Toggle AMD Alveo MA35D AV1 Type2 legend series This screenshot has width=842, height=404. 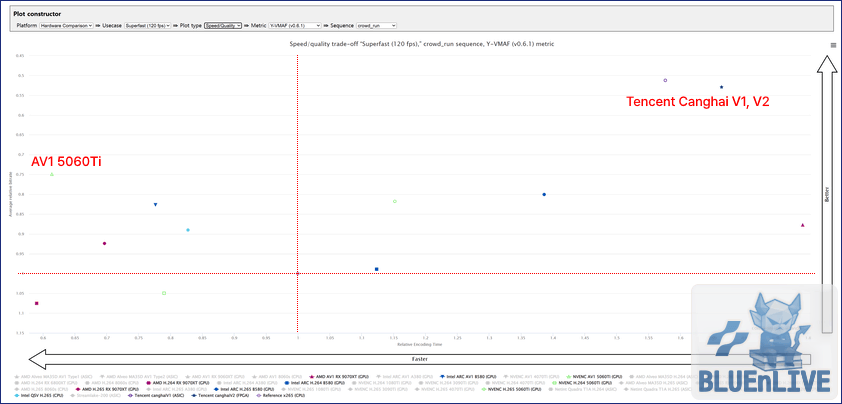[x=138, y=377]
